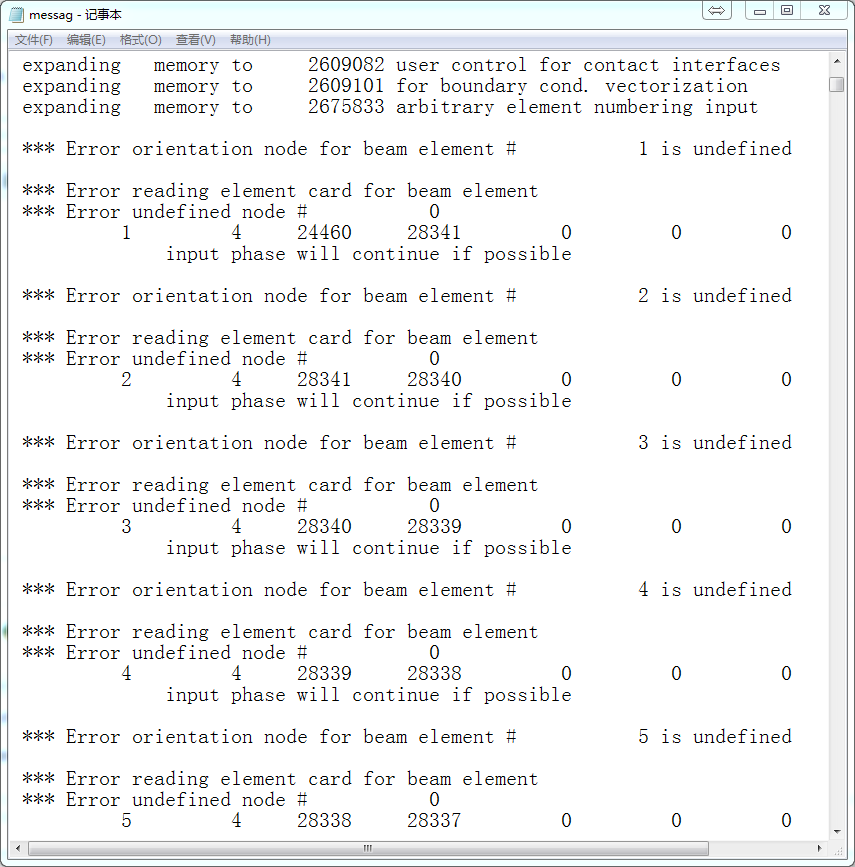The height and width of the screenshot is (867, 855).
Task: Click node '28340' in element 2 row
Action: 434,380
